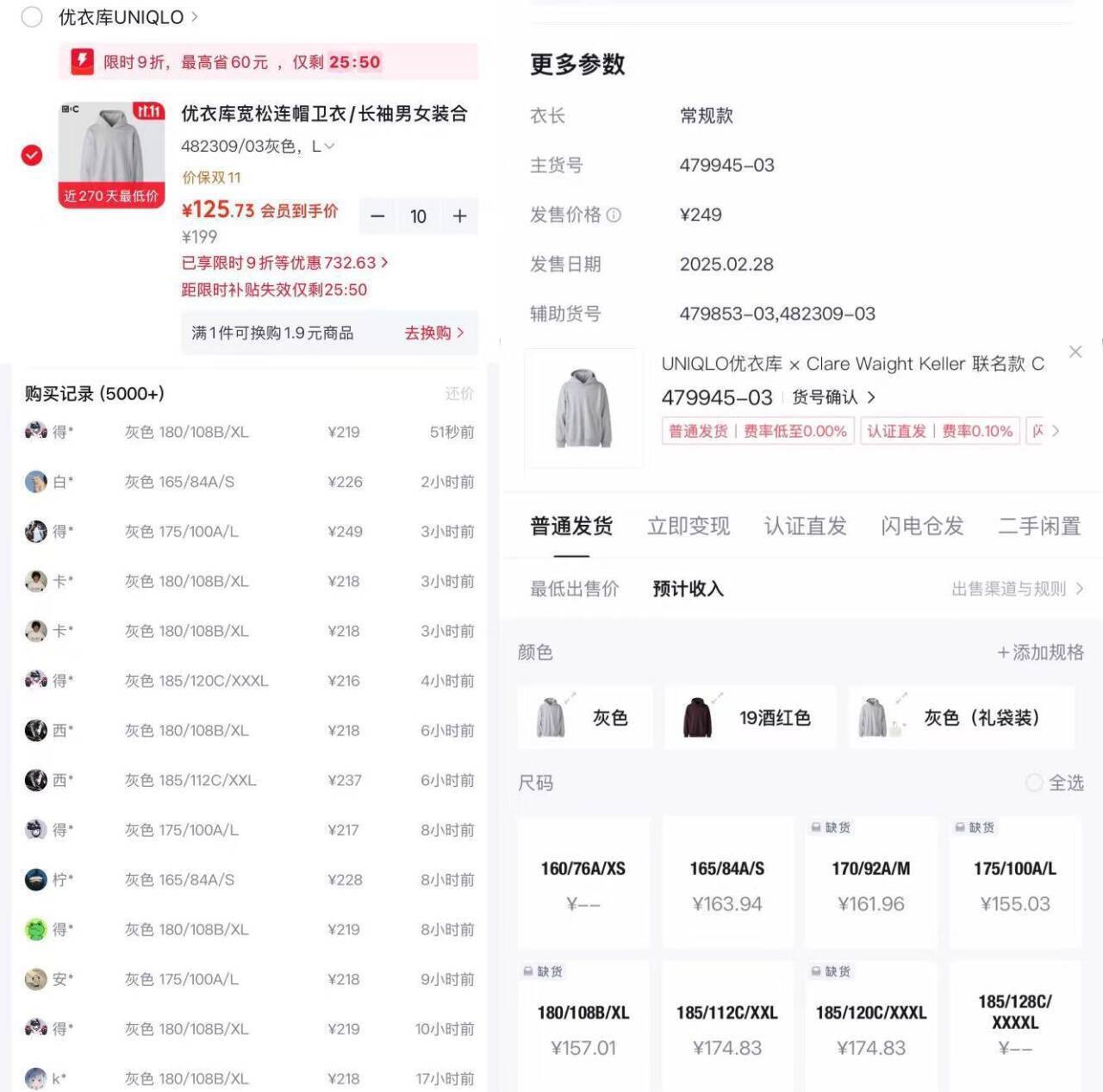Select size 170/92A/M priced ¥161.96

pyautogui.click(x=871, y=883)
